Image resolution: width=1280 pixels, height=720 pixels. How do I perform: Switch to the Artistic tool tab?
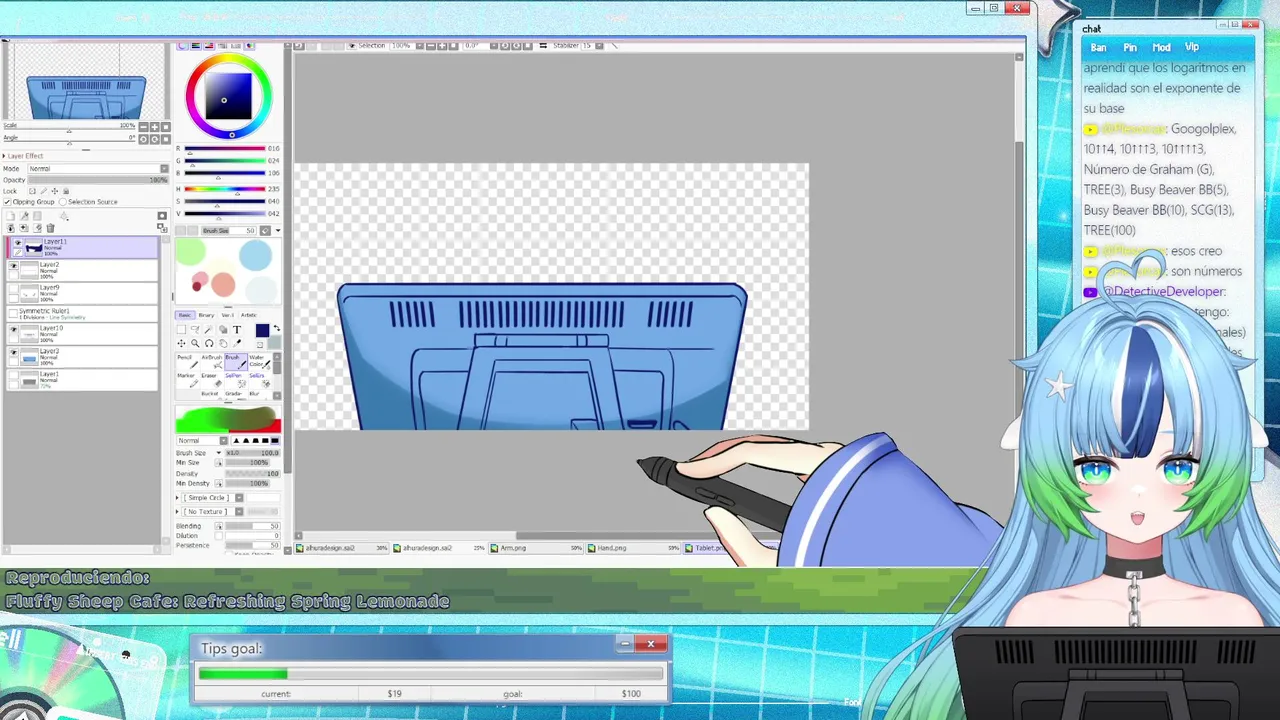point(249,315)
